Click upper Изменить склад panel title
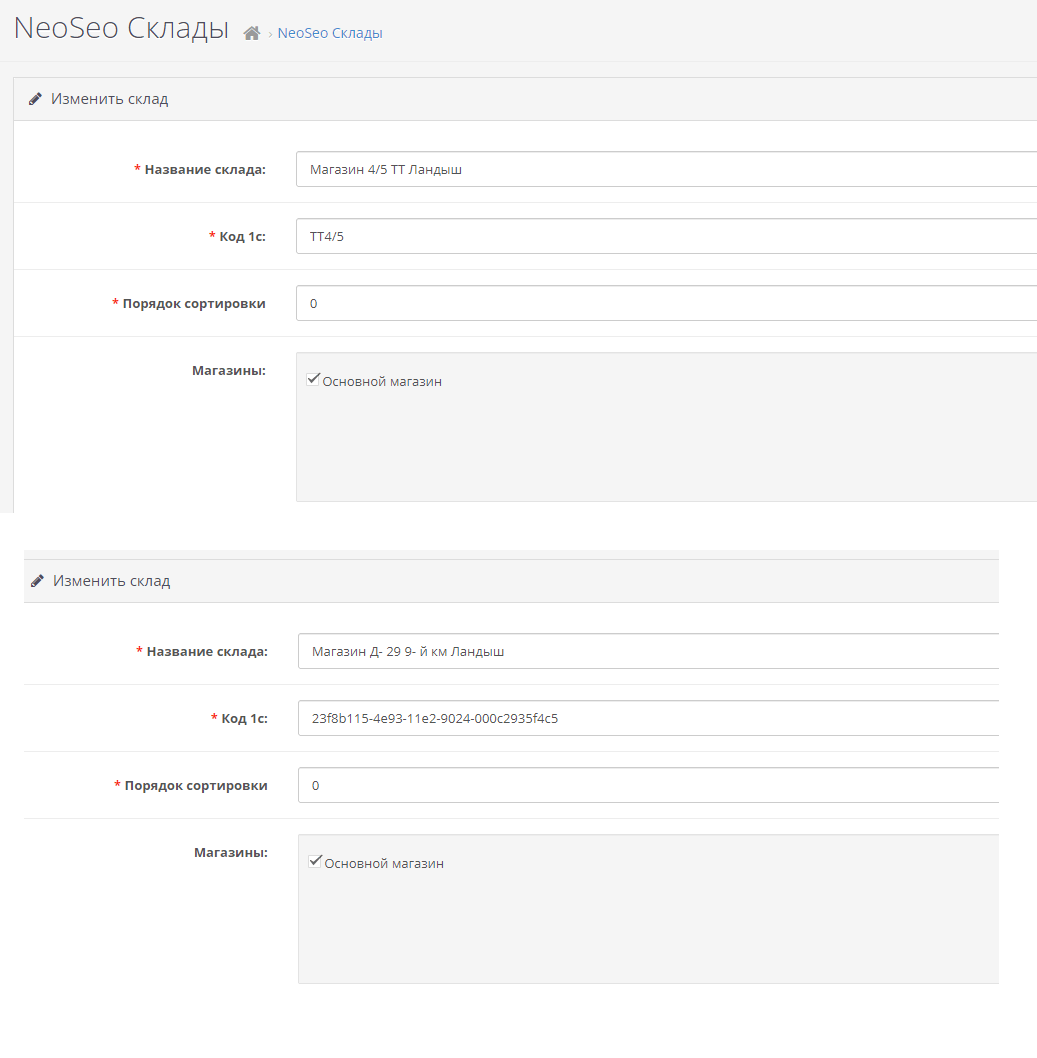 click(x=109, y=99)
